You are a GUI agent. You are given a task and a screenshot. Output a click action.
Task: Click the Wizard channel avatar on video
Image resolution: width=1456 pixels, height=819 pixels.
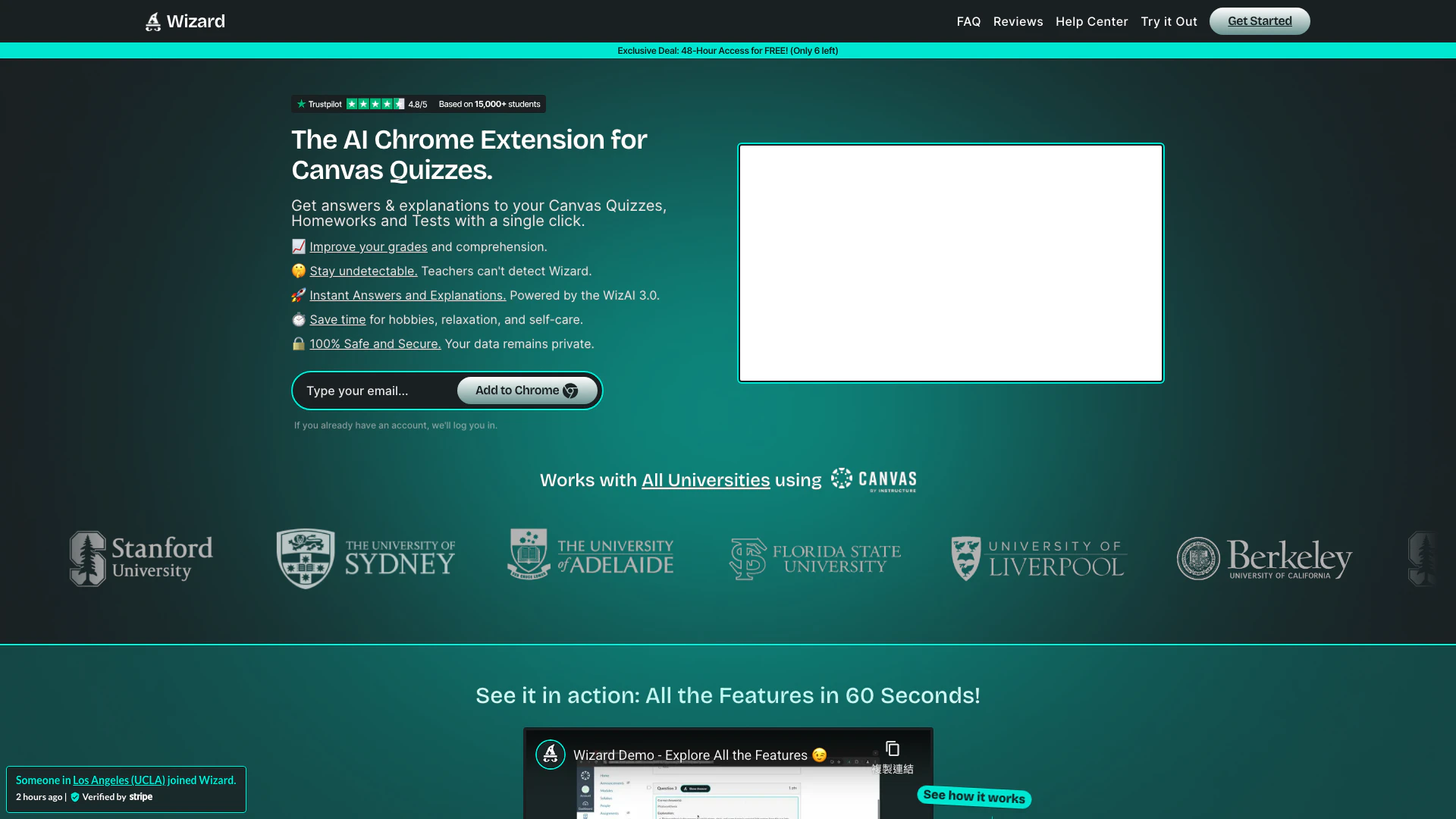point(551,755)
